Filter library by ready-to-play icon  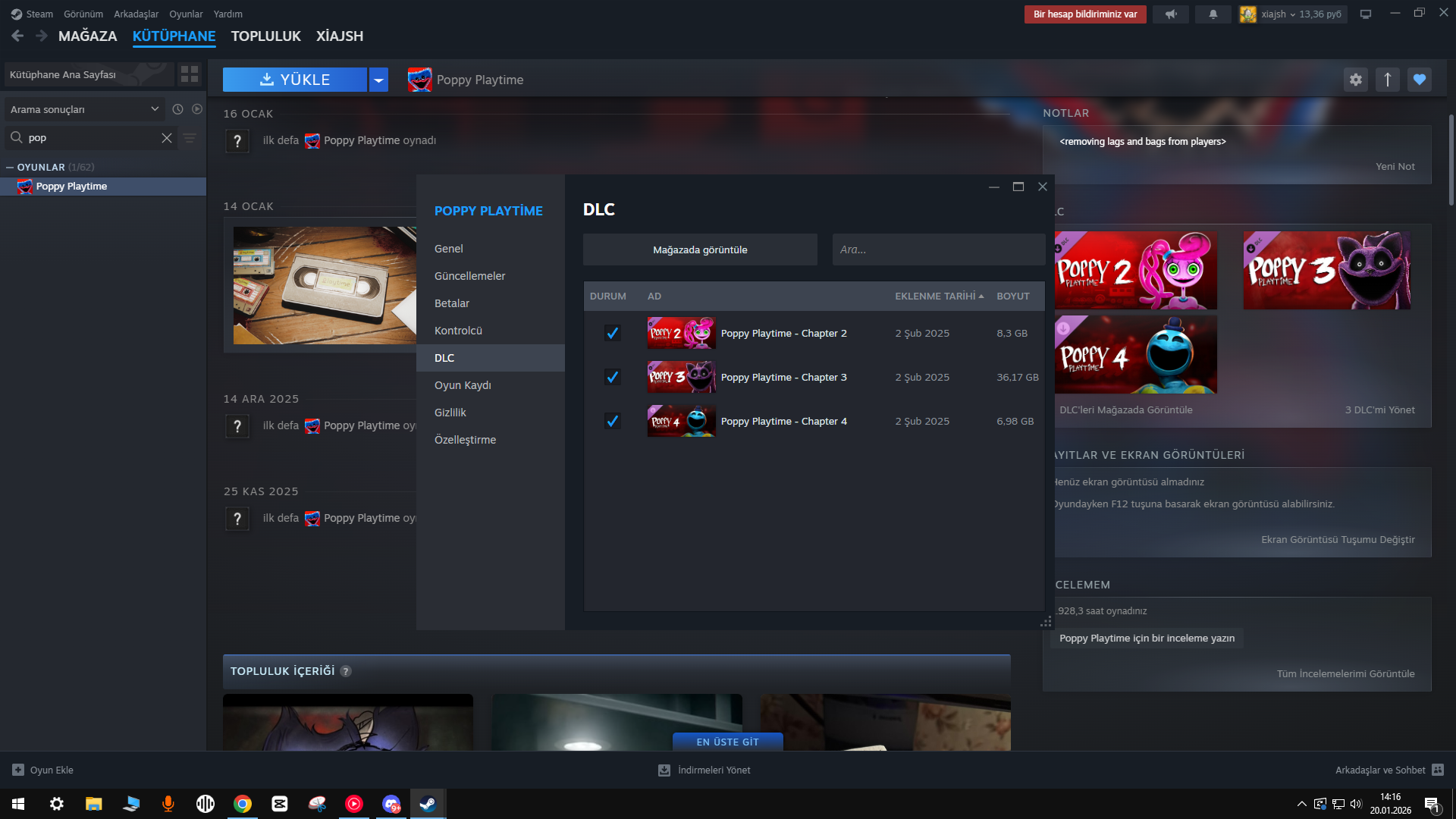coord(197,109)
